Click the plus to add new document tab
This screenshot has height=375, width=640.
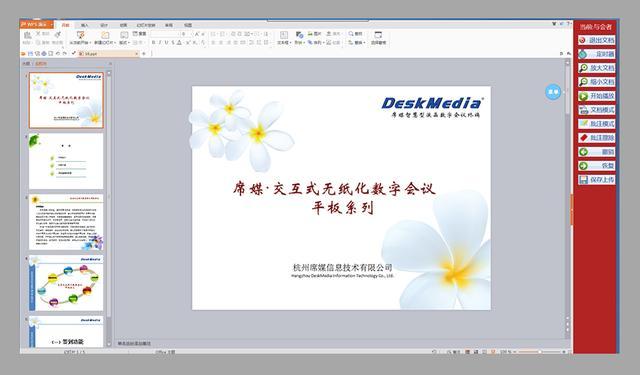144,53
